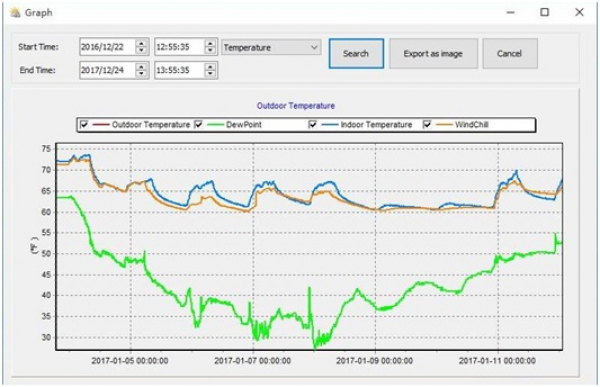Click the y-axis value 50
This screenshot has height=387, width=600.
coord(46,254)
